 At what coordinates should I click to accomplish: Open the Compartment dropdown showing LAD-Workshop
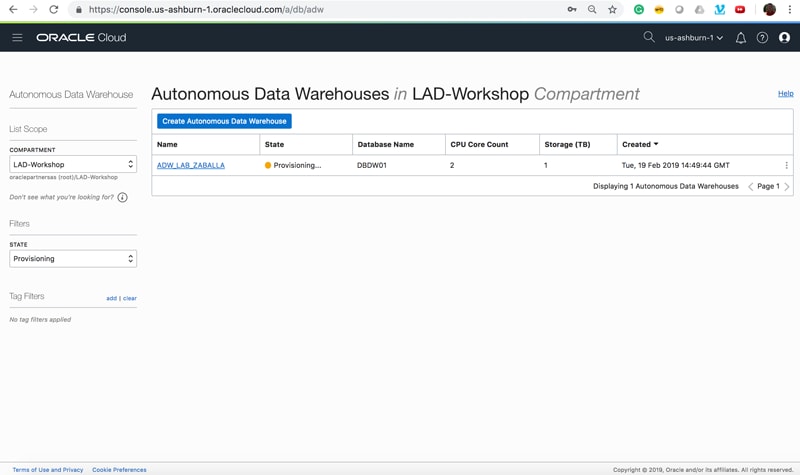73,164
